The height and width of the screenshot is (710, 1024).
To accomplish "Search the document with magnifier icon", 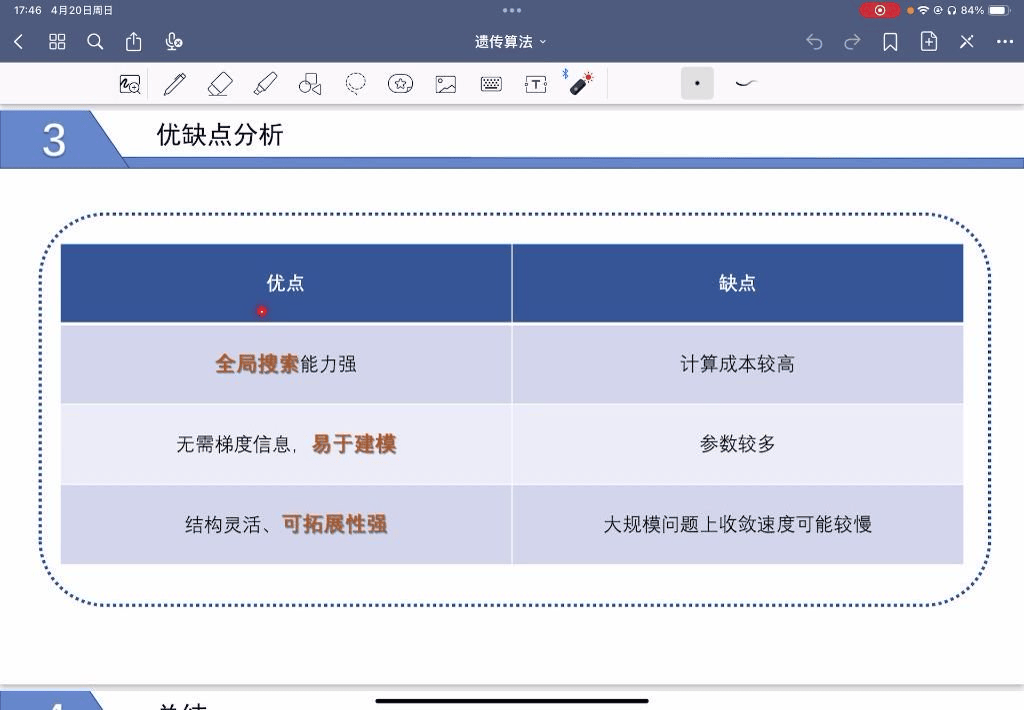I will click(95, 42).
